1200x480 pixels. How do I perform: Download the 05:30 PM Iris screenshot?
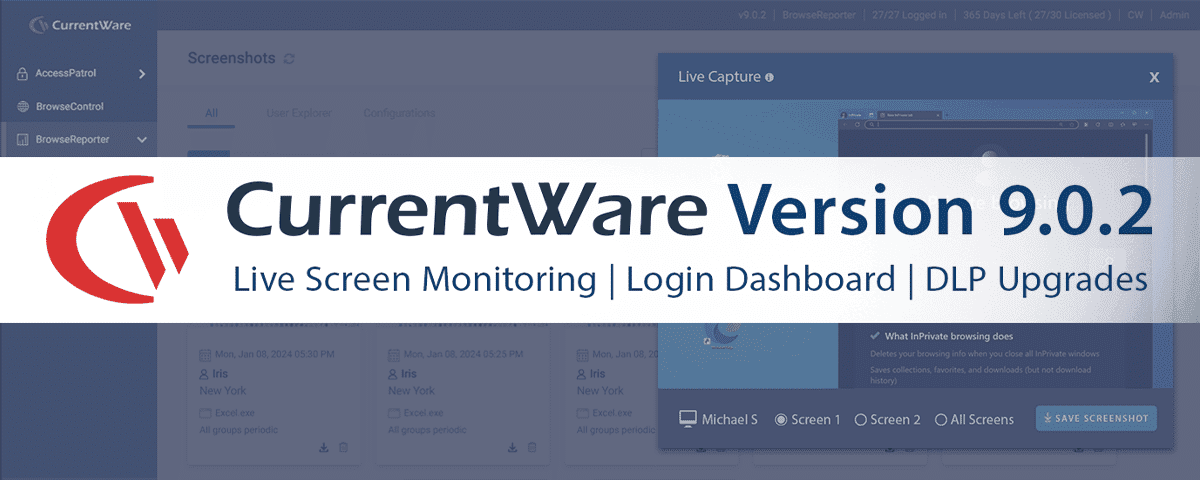pos(323,448)
